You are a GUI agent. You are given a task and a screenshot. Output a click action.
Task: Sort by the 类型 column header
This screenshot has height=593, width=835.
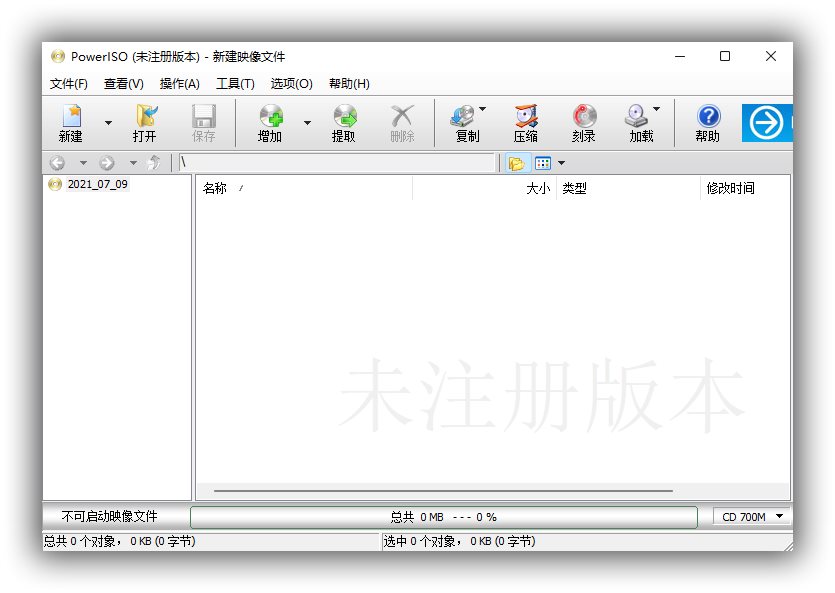click(628, 188)
